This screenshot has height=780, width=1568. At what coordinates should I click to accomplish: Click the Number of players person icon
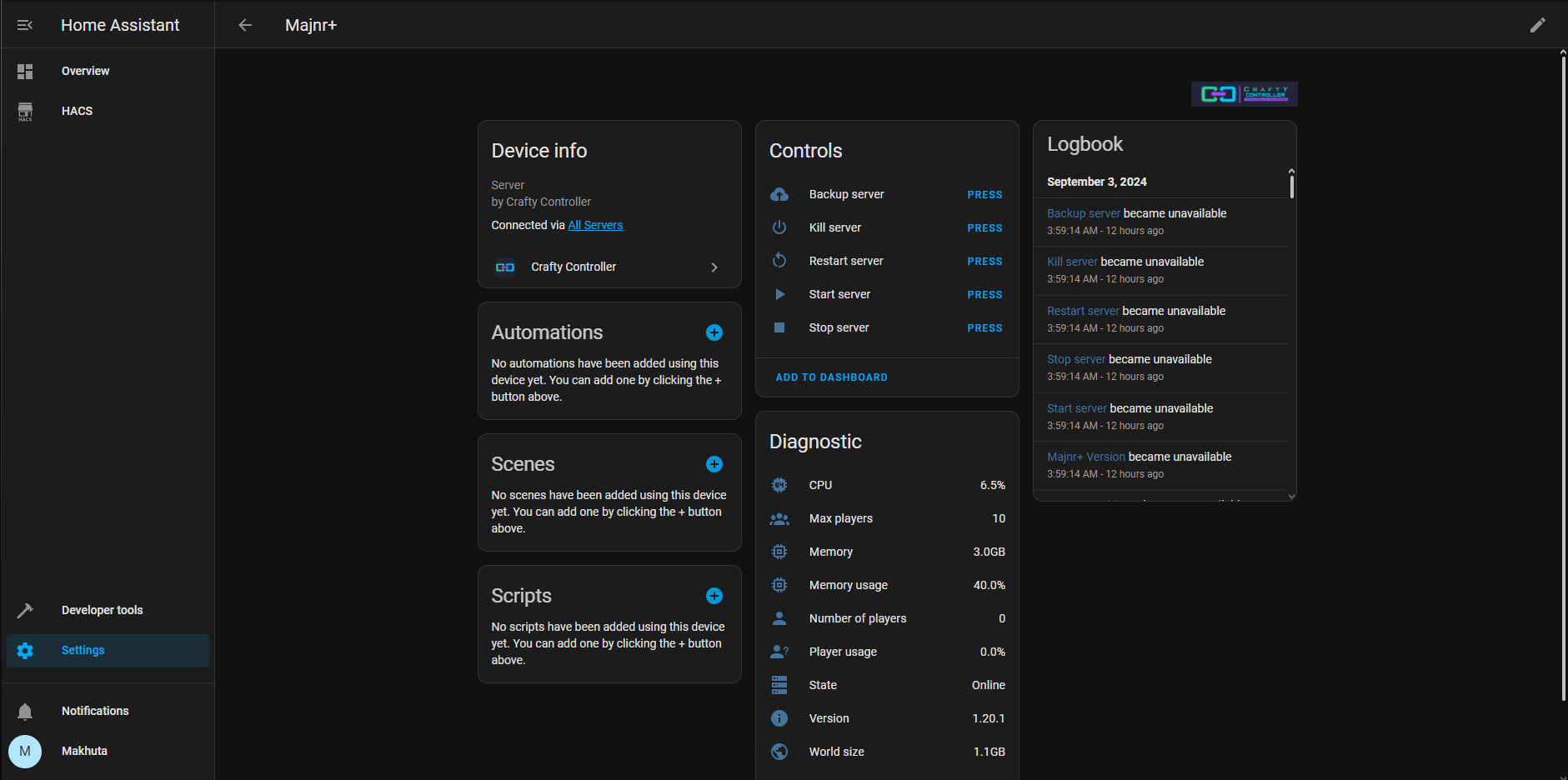(779, 618)
